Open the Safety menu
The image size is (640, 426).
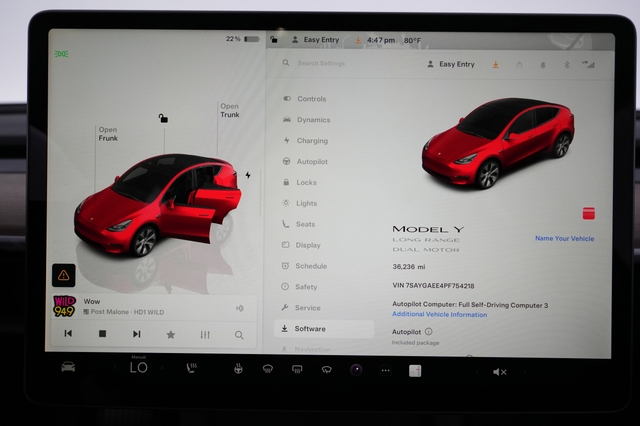pos(300,287)
